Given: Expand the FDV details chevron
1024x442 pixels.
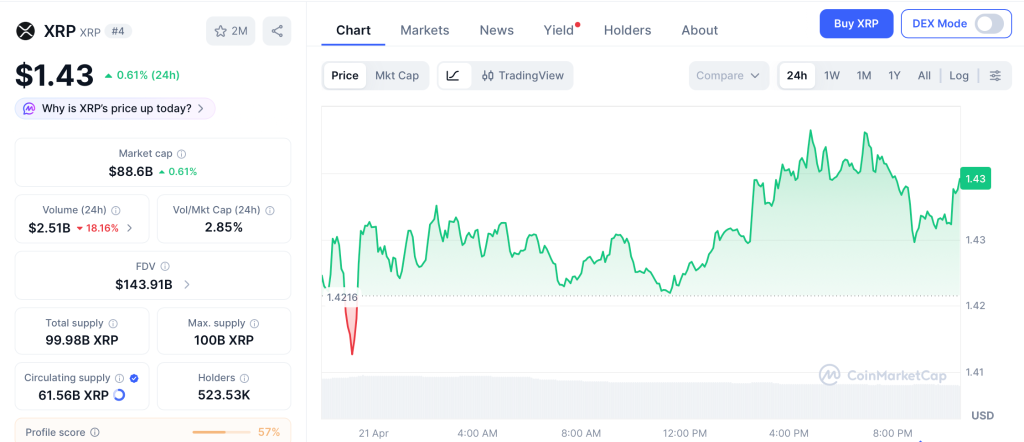Looking at the screenshot, I should (x=186, y=285).
